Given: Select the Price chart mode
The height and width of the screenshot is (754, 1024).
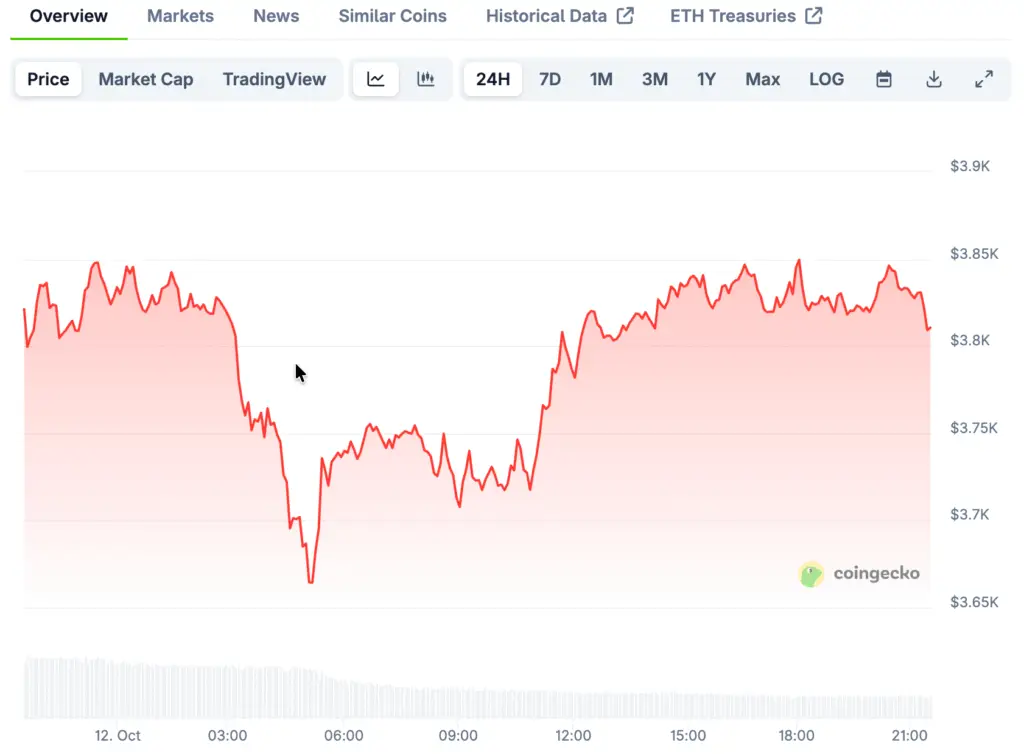Looking at the screenshot, I should tap(48, 80).
